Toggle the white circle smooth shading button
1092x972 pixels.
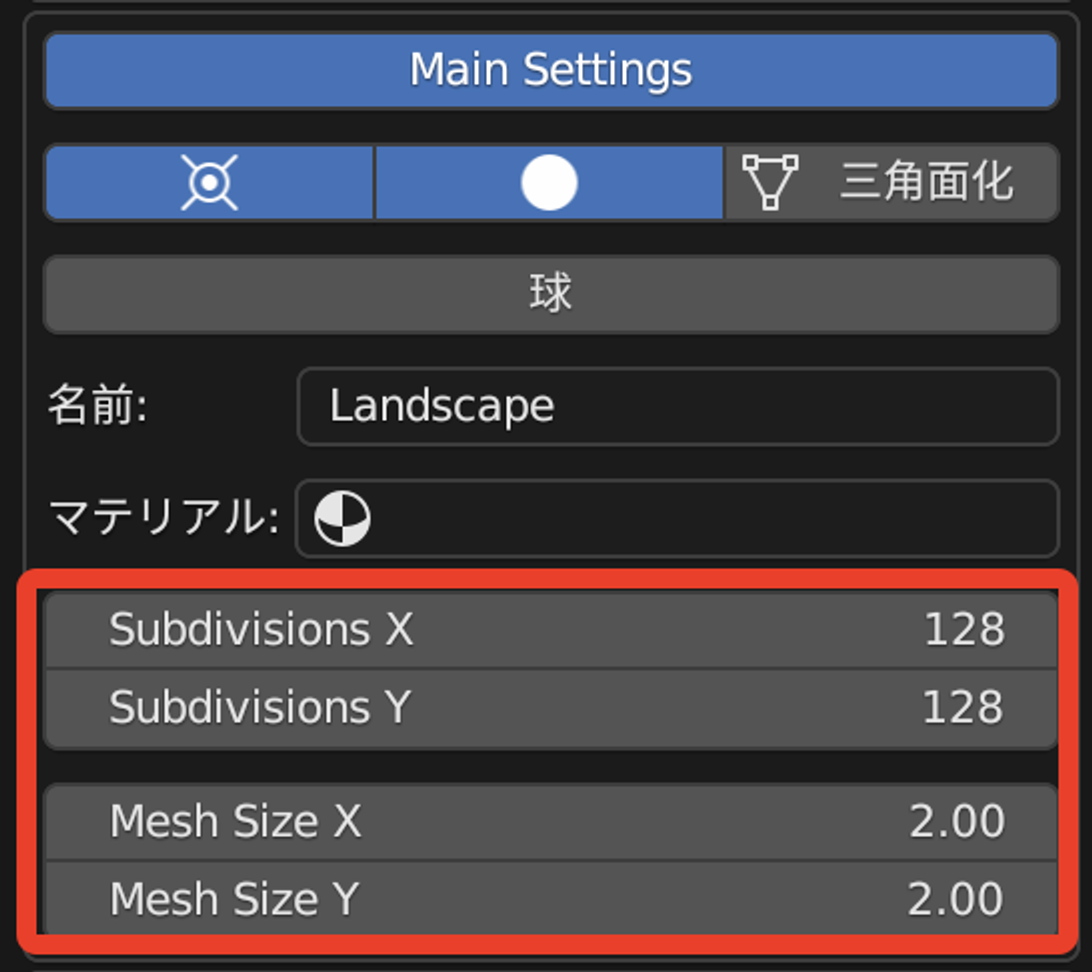(x=549, y=182)
